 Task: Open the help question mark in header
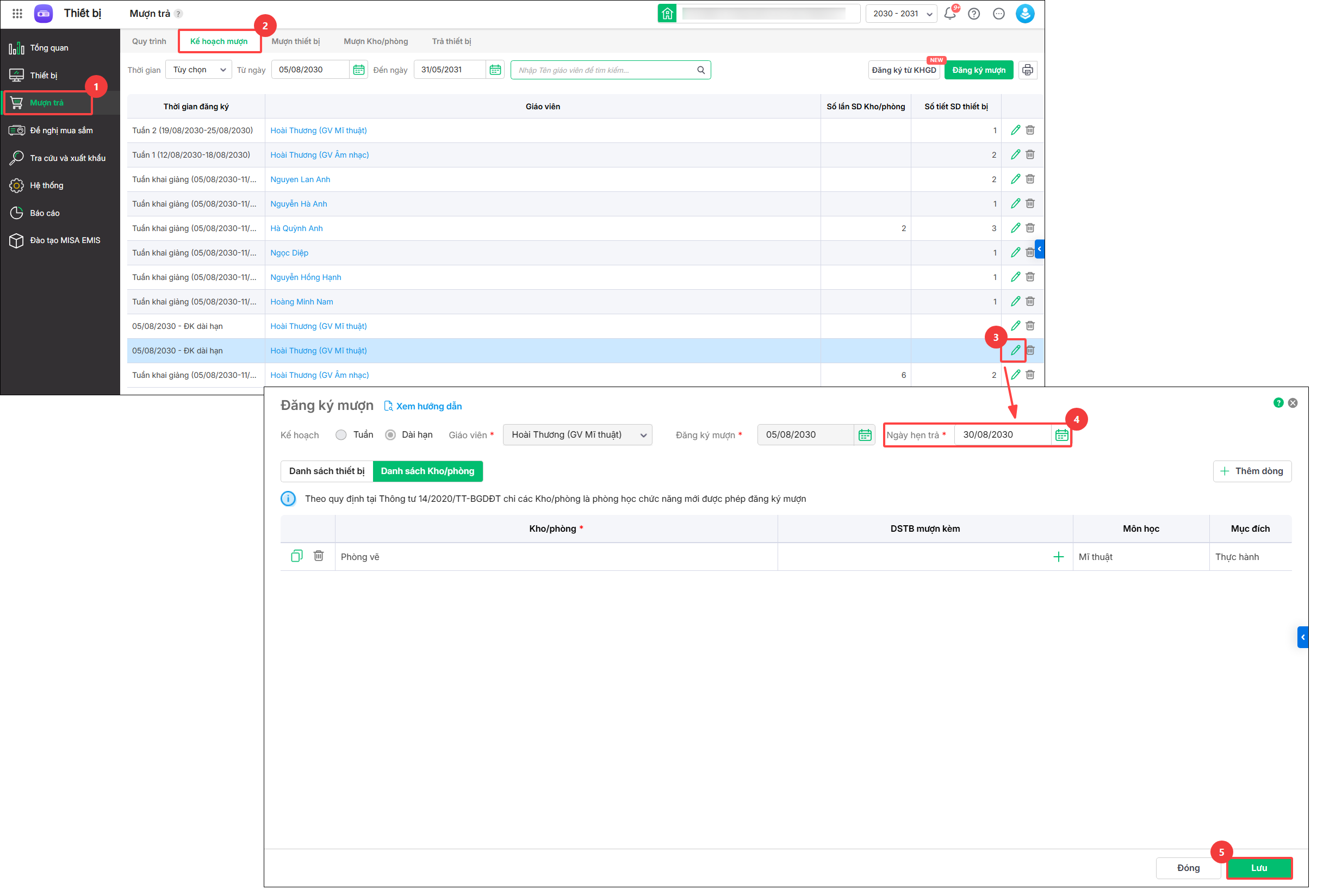pyautogui.click(x=973, y=14)
